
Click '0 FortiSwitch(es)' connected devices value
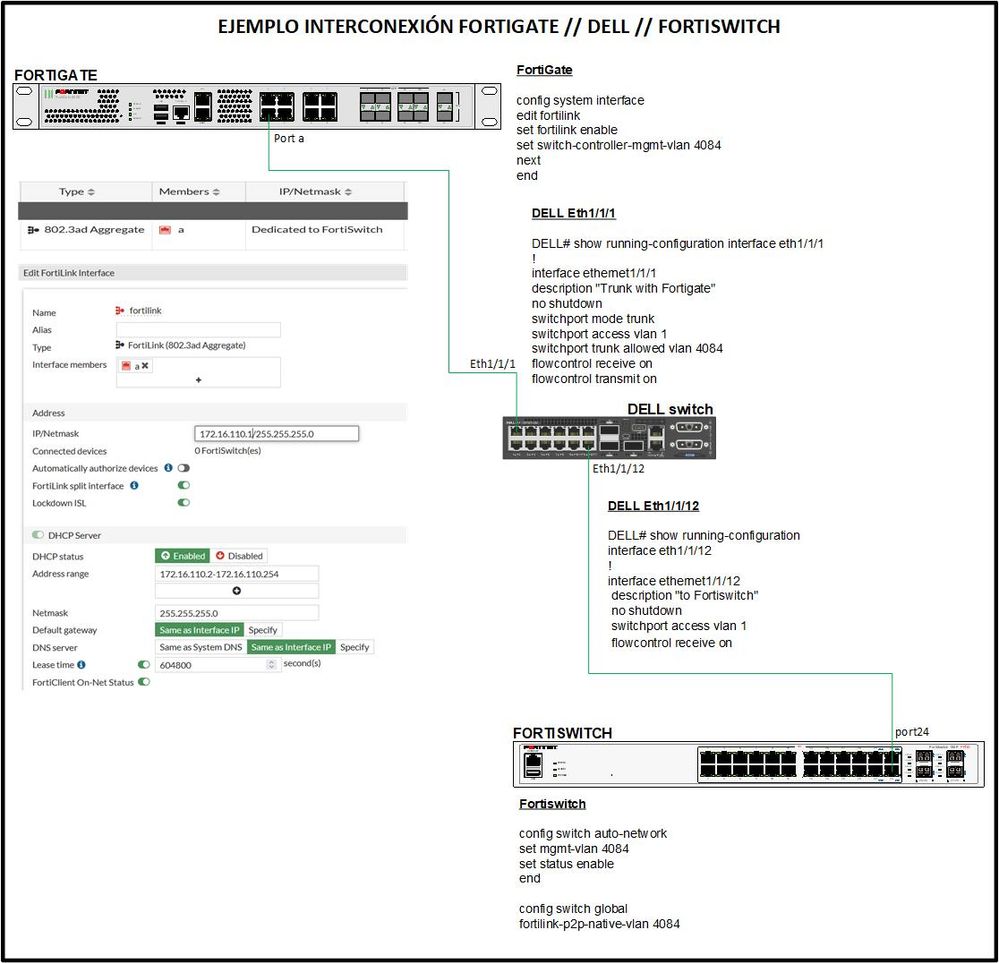[x=227, y=451]
